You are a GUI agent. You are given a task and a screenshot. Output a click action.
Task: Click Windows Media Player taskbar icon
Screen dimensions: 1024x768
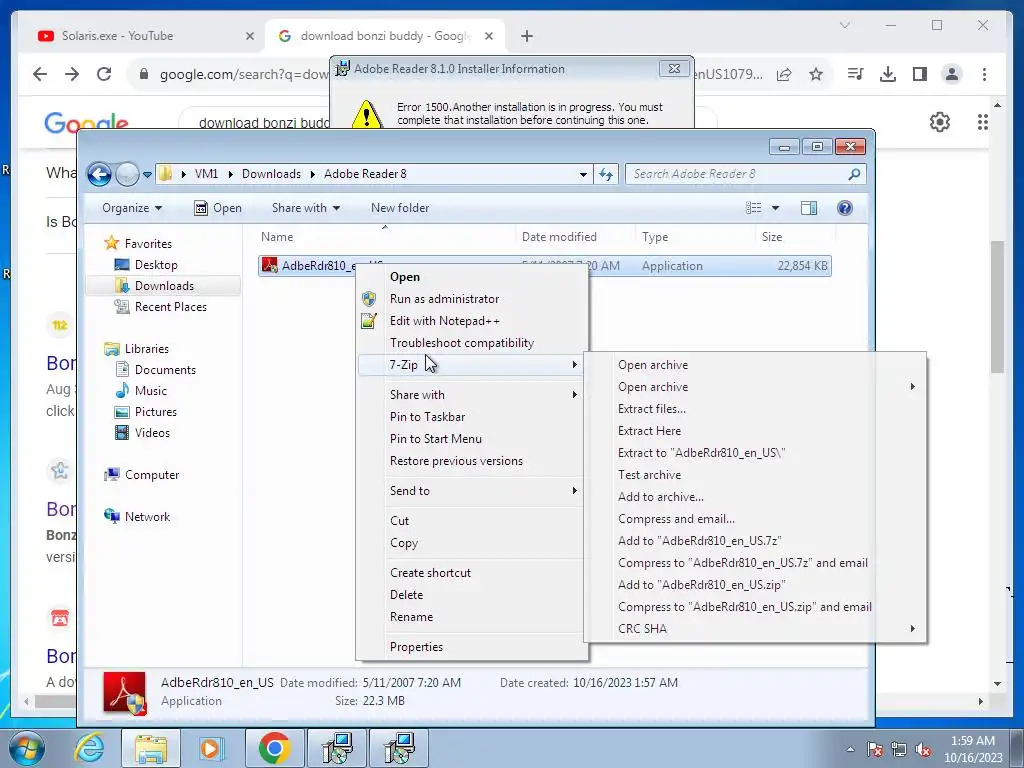pyautogui.click(x=211, y=748)
